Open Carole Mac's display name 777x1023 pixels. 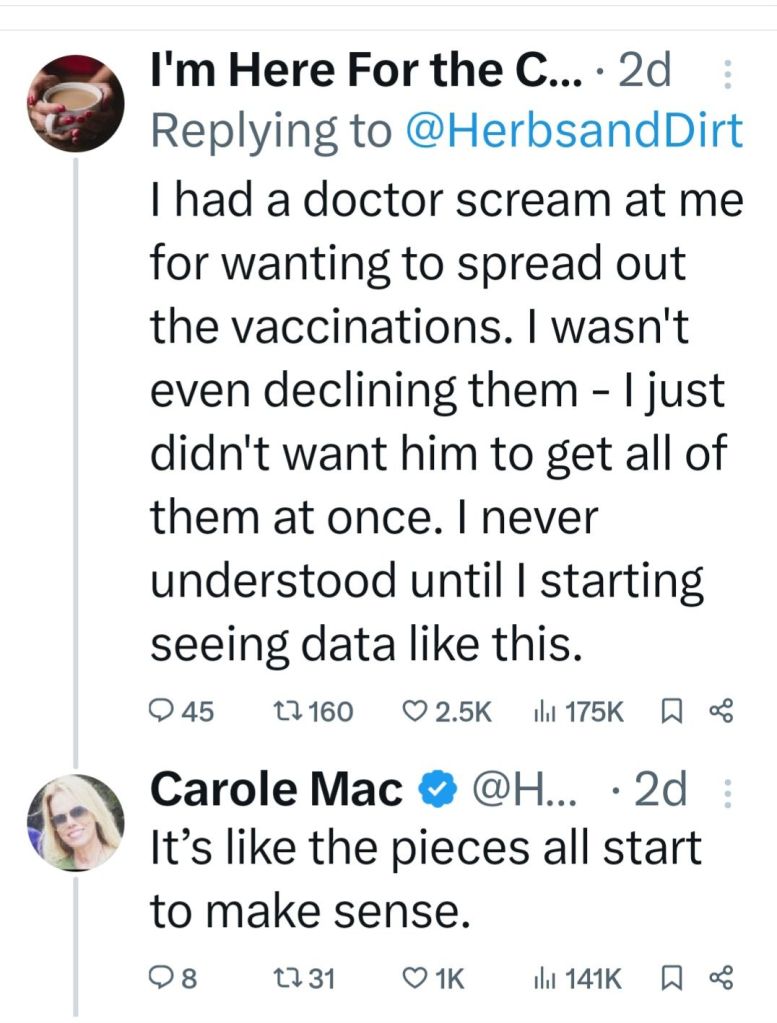(277, 792)
